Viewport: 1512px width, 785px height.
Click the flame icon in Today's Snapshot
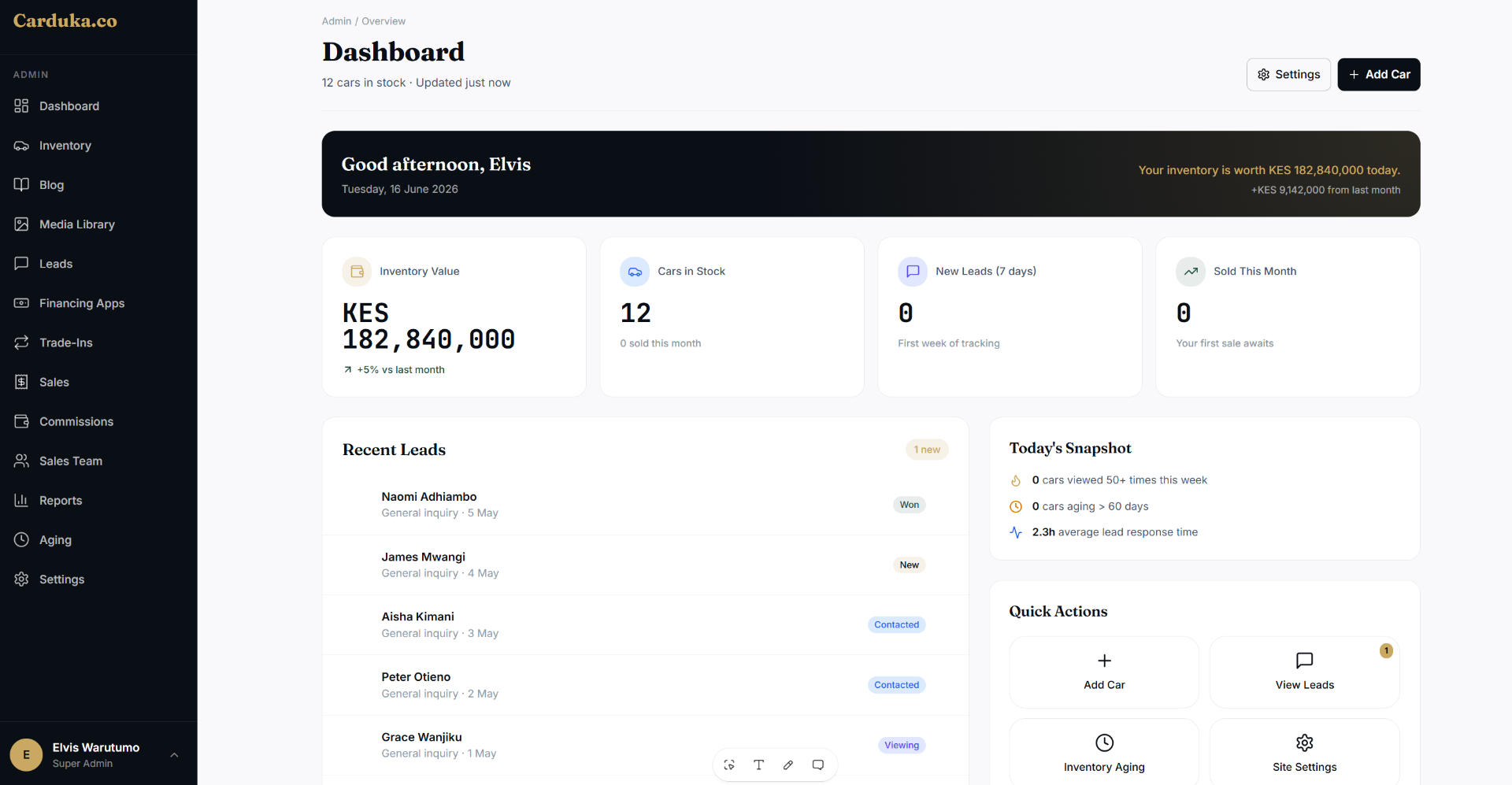(x=1016, y=480)
